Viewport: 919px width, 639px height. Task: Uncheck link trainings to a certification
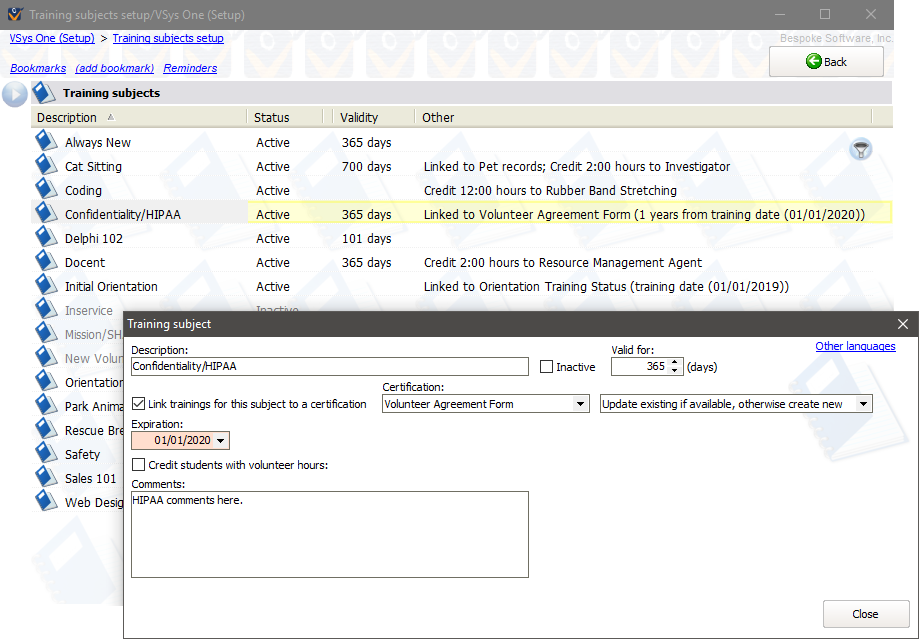pyautogui.click(x=138, y=403)
